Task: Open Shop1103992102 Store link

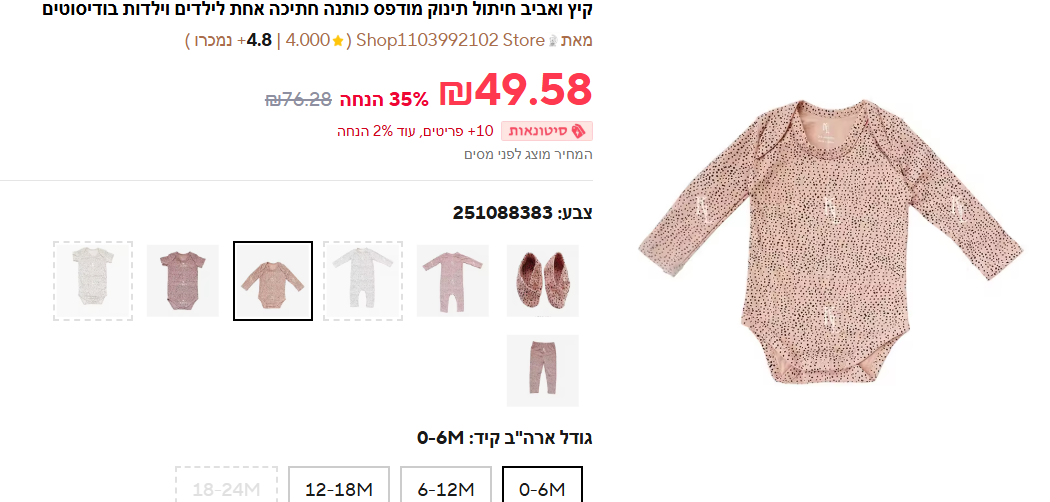Action: [451, 40]
